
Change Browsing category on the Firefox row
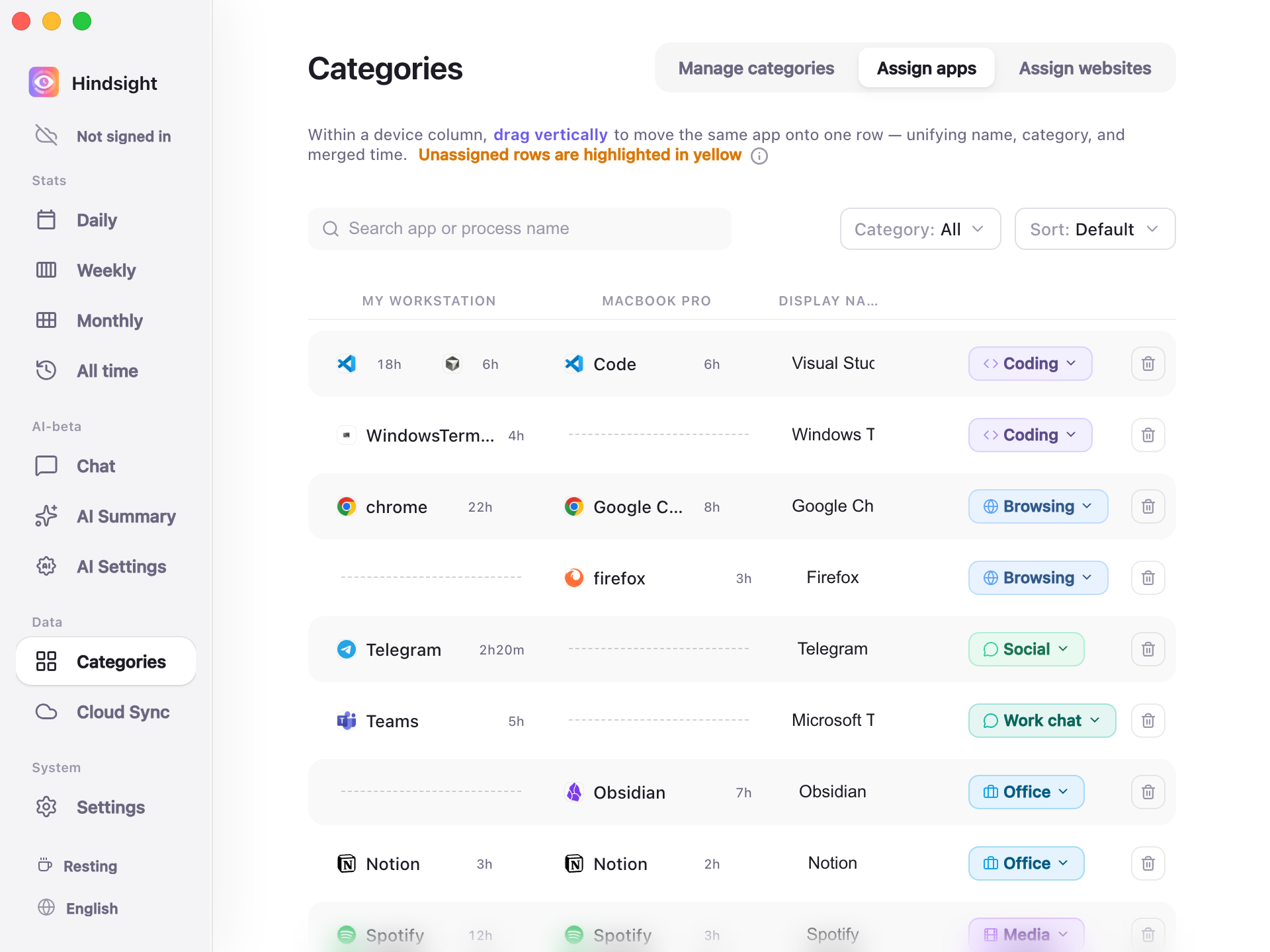point(1038,578)
